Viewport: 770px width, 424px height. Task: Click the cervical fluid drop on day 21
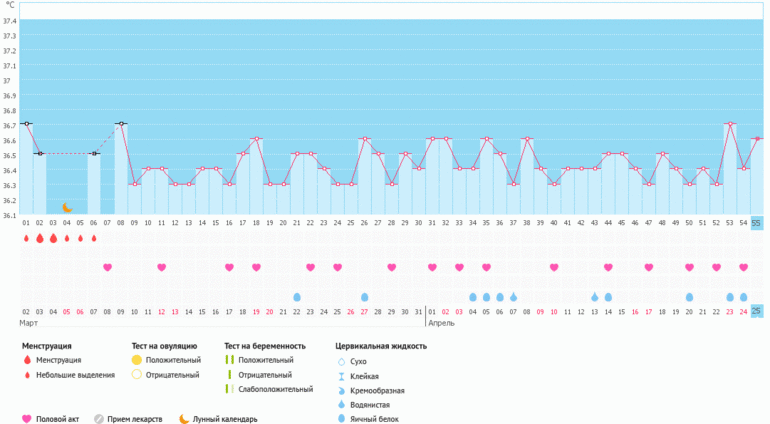coord(297,297)
